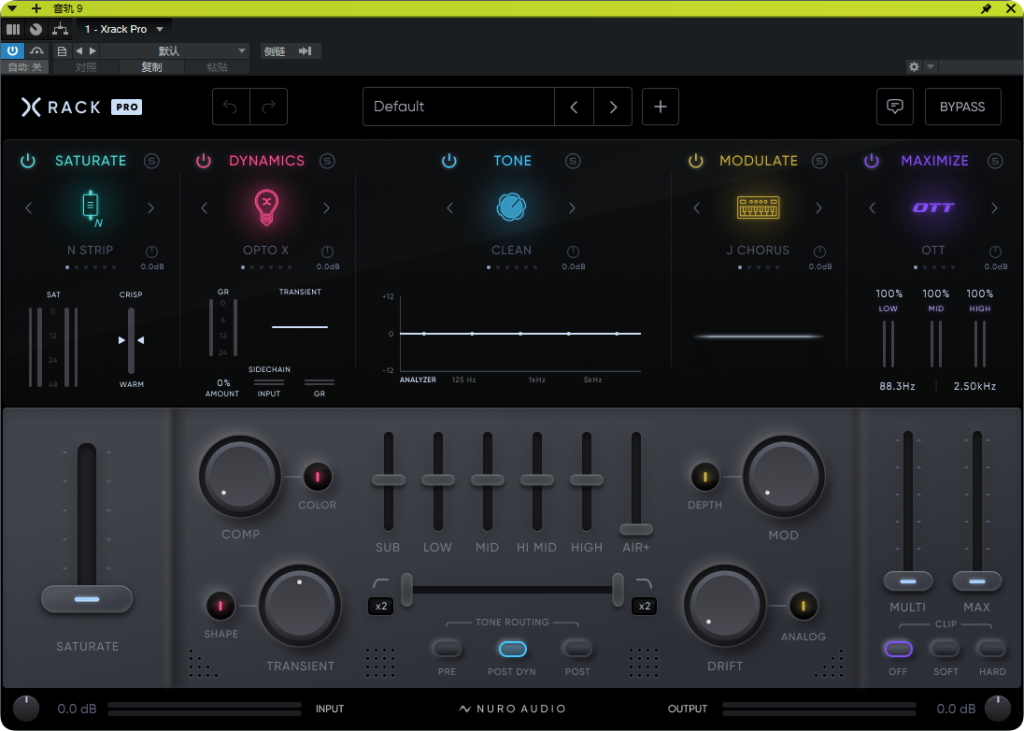Screen dimensions: 1024x731
Task: Toggle the ANALOG button
Action: pos(803,606)
